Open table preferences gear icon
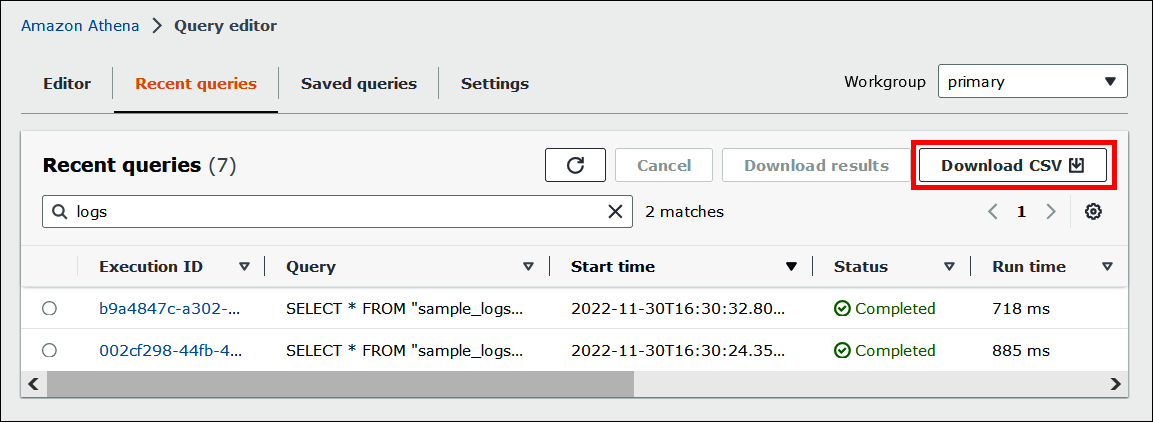 click(1093, 212)
